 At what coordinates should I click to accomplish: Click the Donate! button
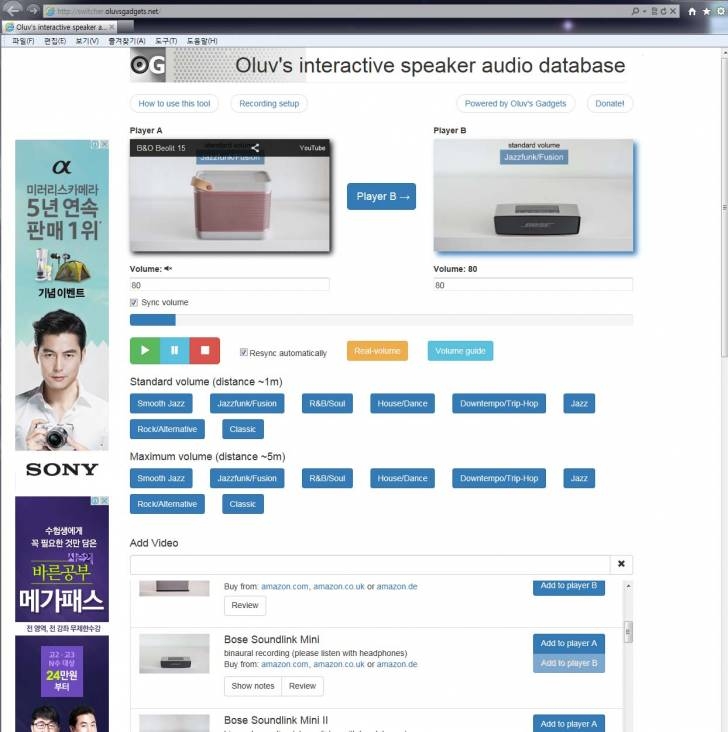coord(609,104)
